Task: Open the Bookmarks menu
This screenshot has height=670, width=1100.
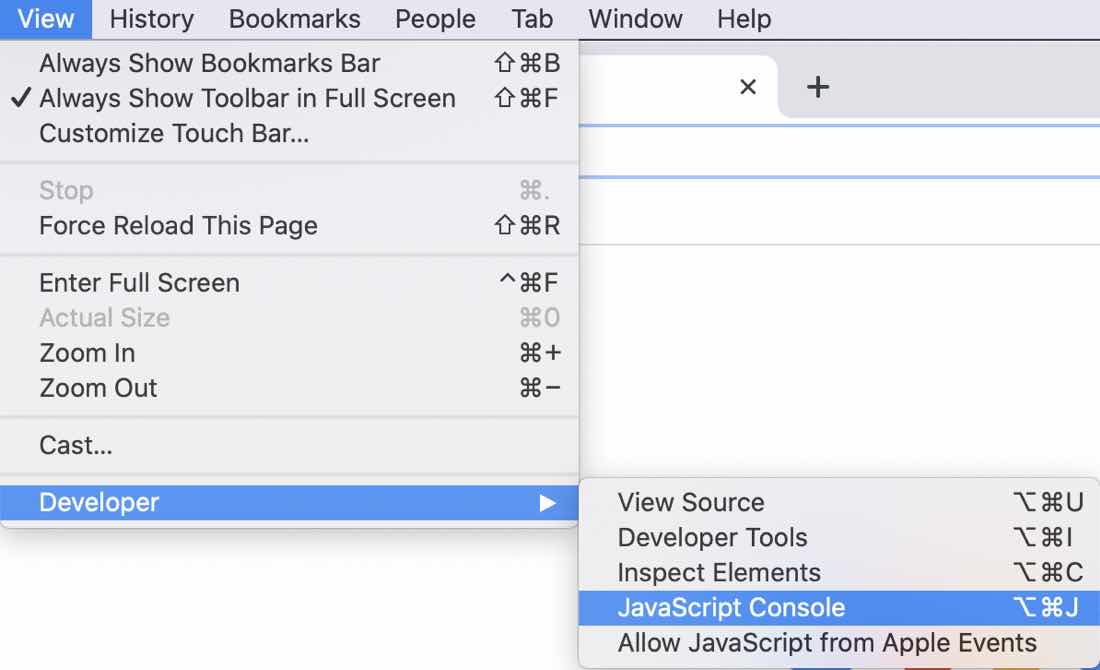Action: coord(294,18)
